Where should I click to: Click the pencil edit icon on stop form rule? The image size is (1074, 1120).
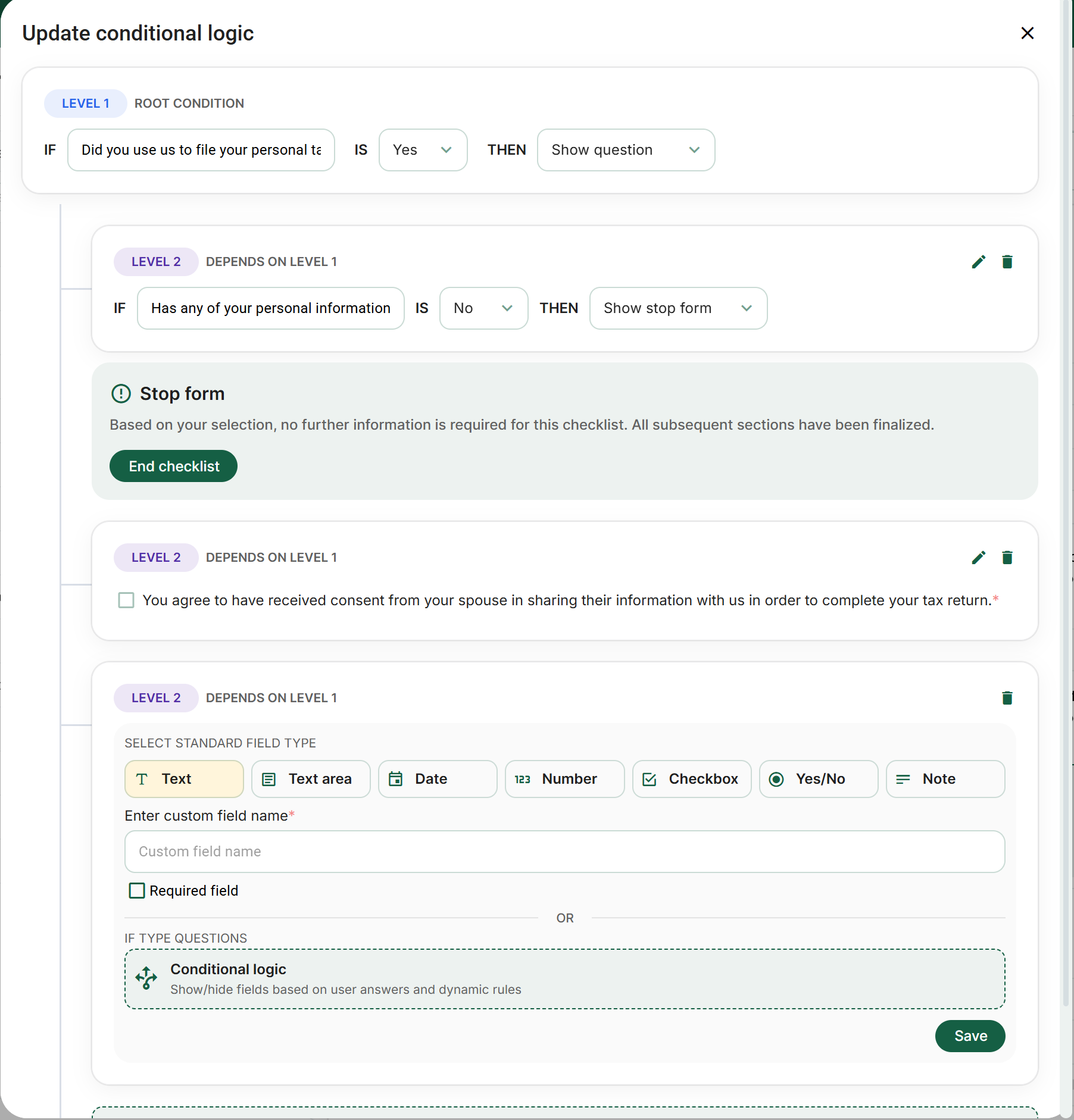(978, 262)
